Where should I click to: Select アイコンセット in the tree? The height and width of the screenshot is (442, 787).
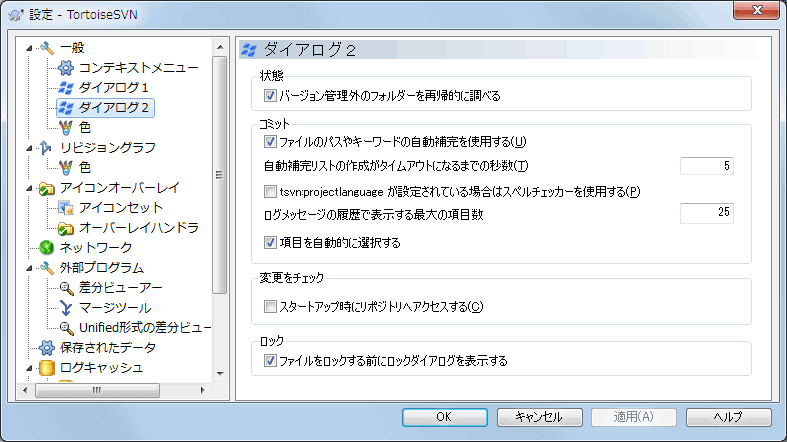point(120,208)
